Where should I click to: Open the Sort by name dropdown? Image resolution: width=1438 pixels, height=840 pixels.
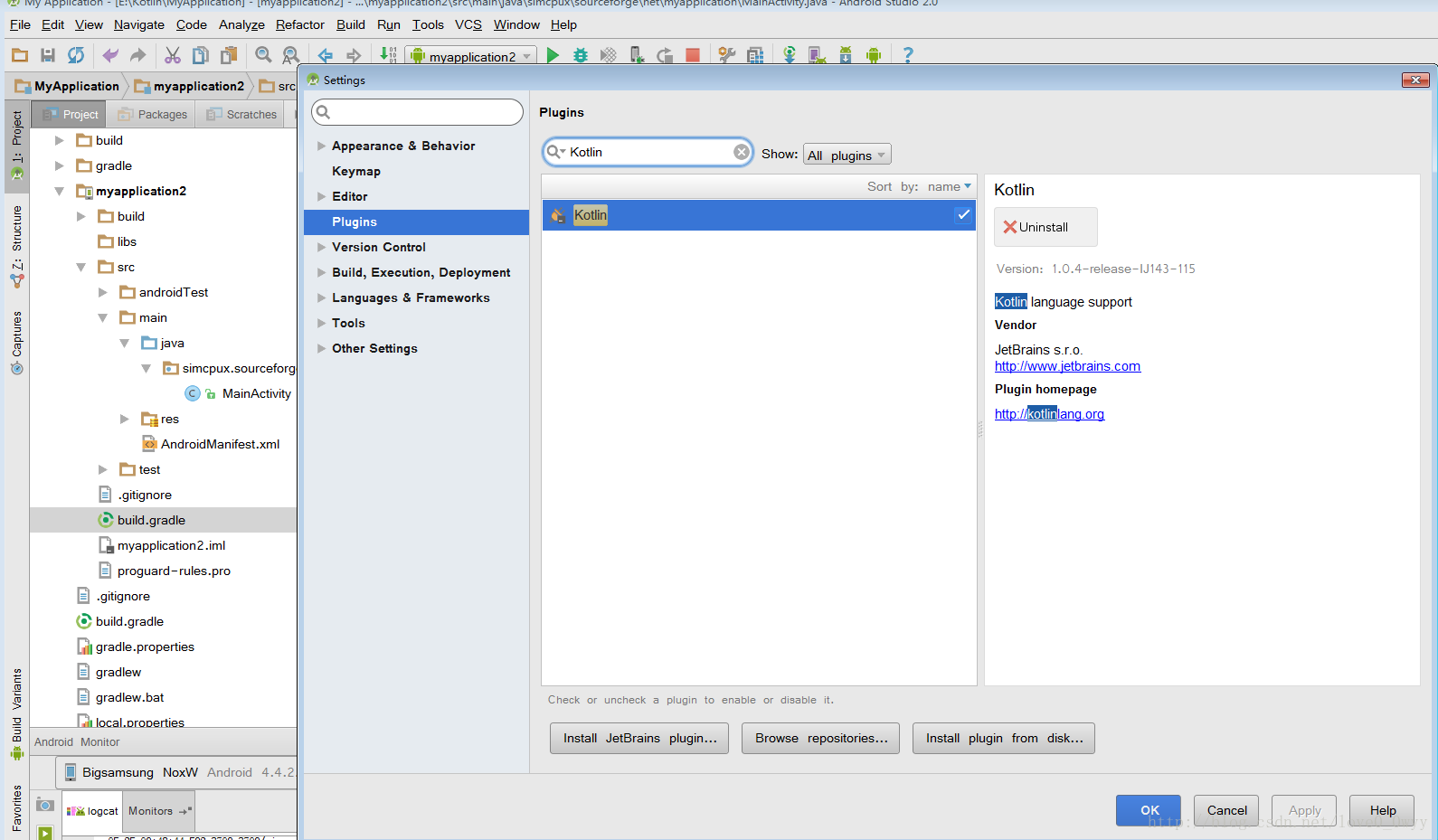(950, 186)
